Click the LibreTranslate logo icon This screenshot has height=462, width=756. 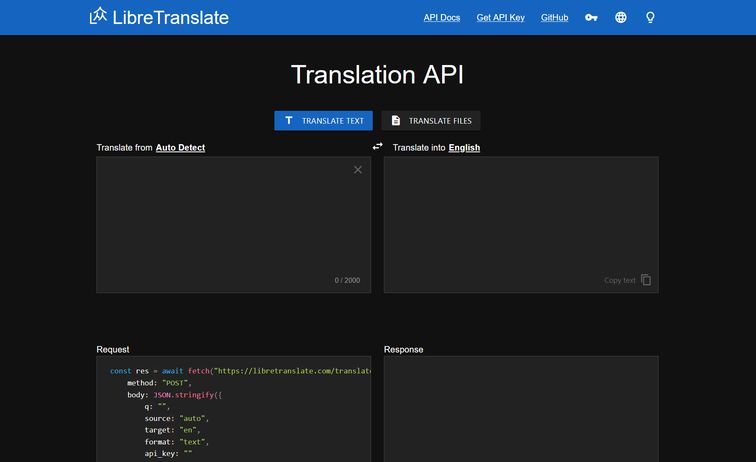click(x=98, y=15)
